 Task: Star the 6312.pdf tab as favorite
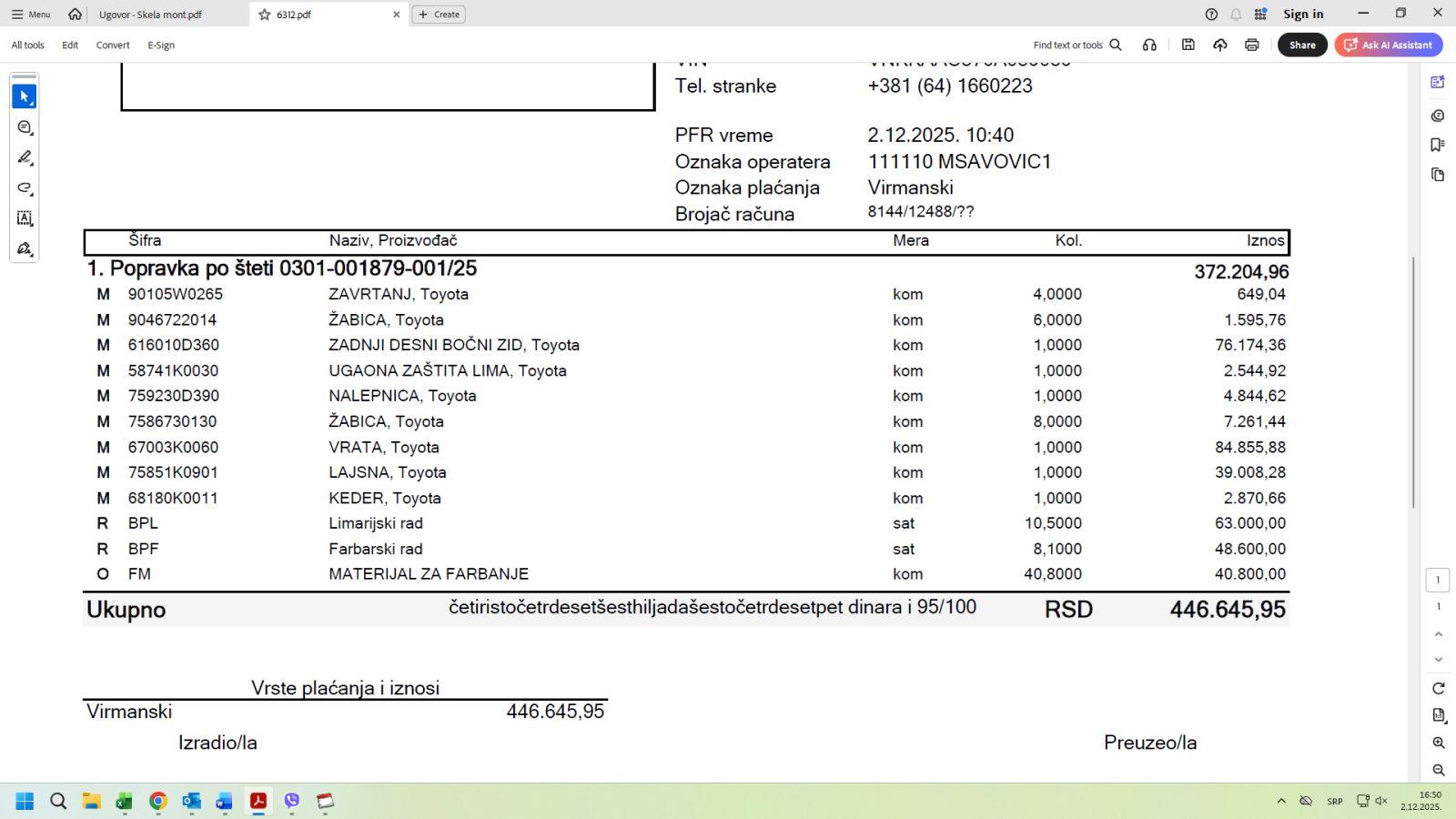click(265, 15)
